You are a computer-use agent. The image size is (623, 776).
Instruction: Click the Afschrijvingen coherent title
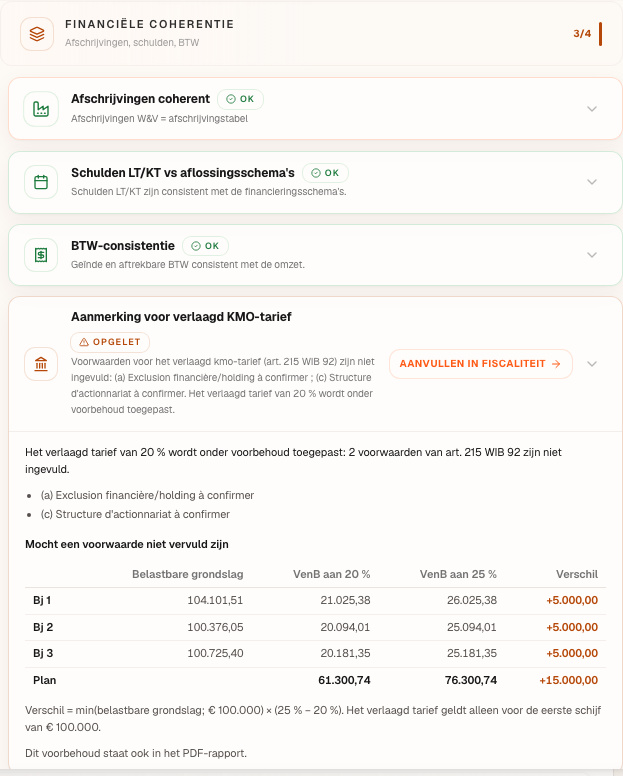141,99
